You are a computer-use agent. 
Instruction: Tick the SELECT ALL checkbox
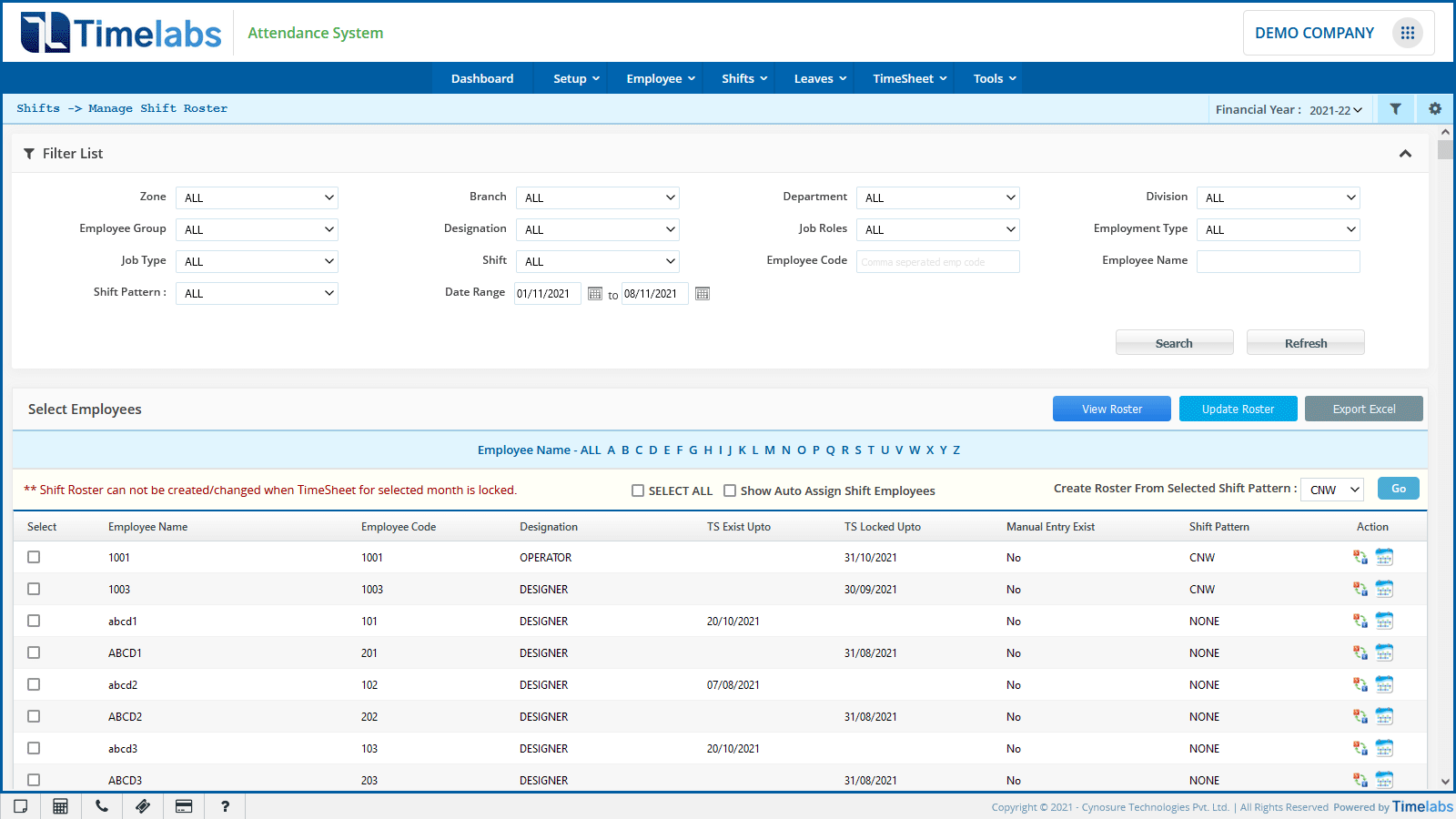click(x=638, y=490)
